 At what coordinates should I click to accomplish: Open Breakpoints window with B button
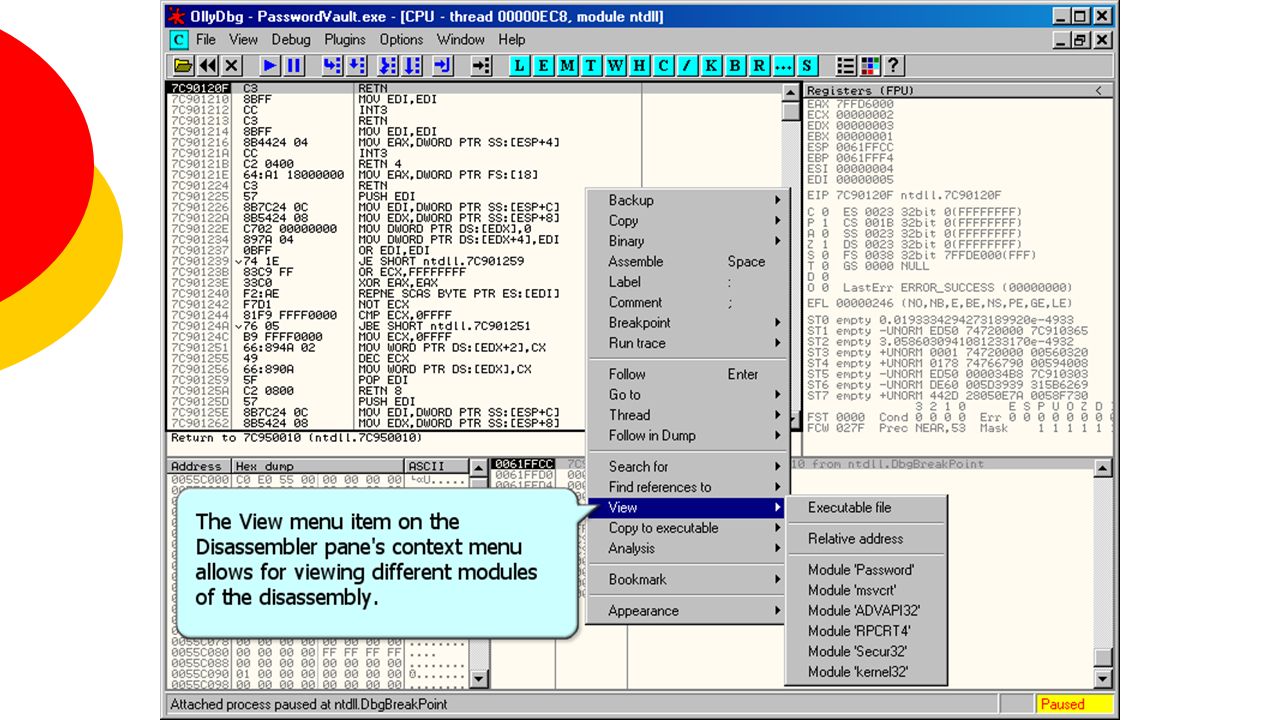[736, 66]
